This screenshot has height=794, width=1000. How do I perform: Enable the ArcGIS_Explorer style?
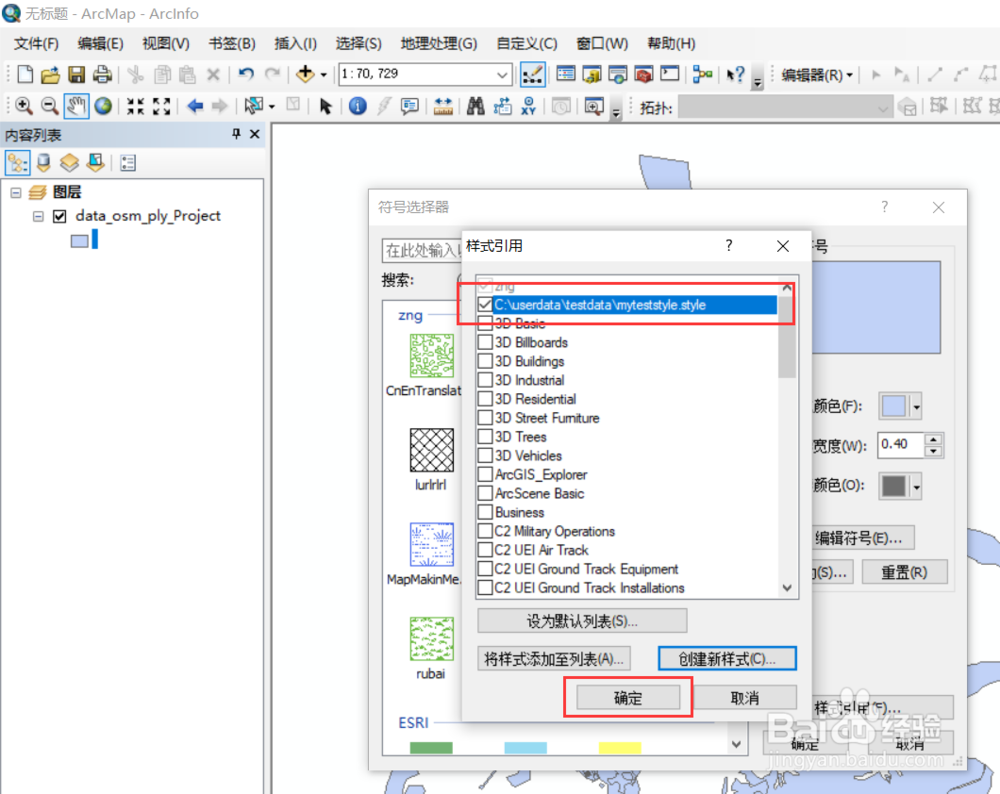(485, 474)
